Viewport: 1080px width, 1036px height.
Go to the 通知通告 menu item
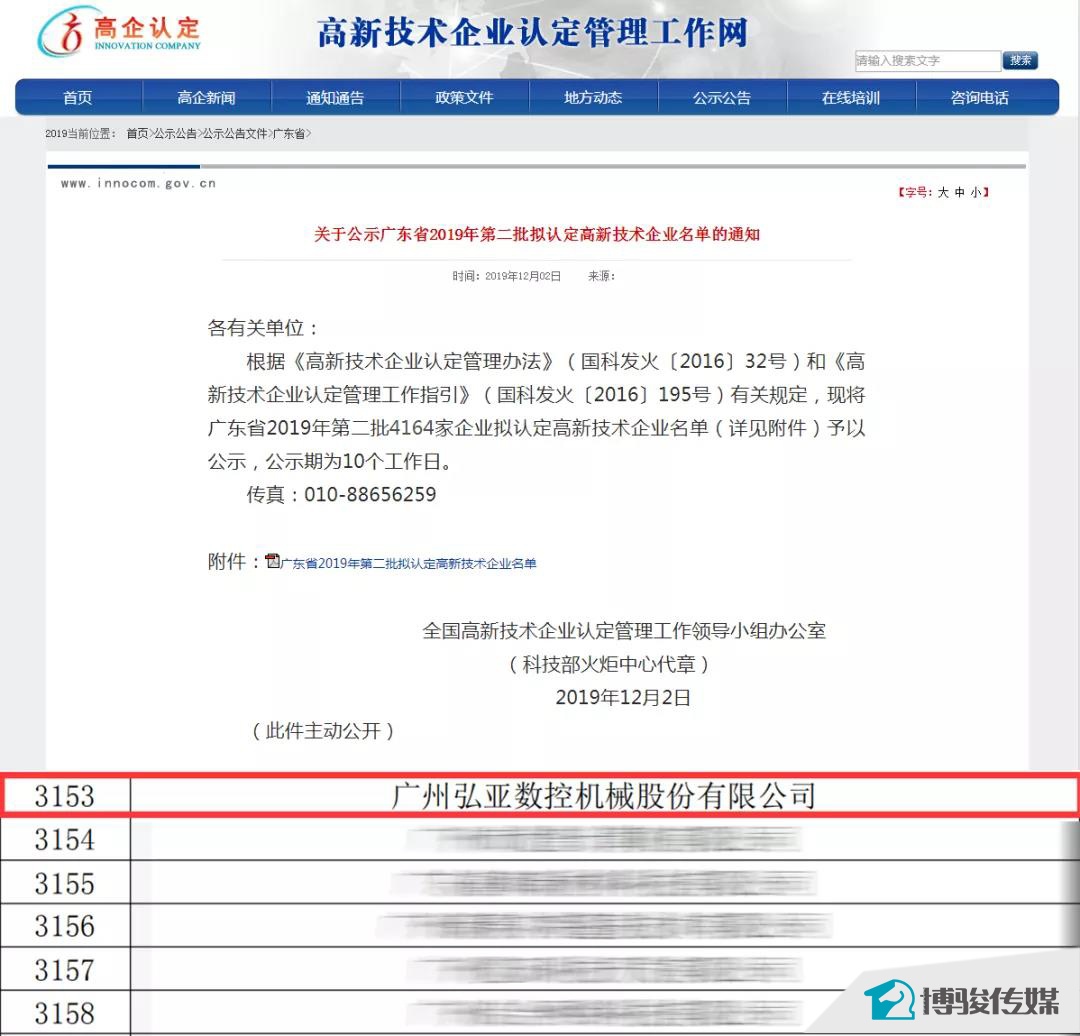pos(335,98)
